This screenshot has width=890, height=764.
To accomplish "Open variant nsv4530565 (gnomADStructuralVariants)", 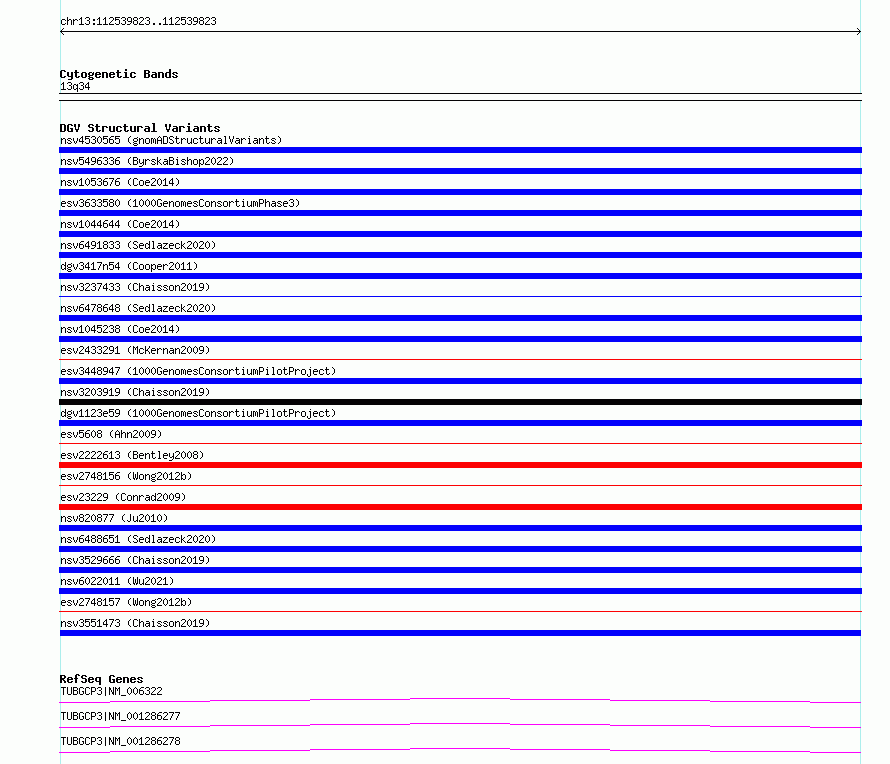I will coord(171,140).
